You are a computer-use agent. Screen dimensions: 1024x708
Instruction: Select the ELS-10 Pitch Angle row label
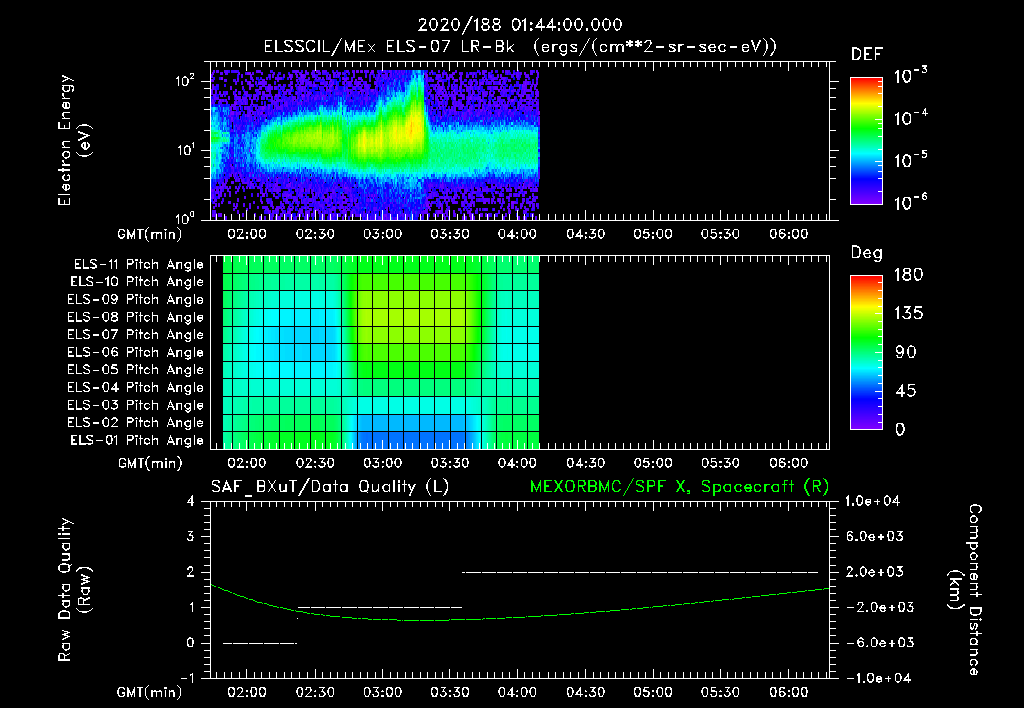pos(137,282)
